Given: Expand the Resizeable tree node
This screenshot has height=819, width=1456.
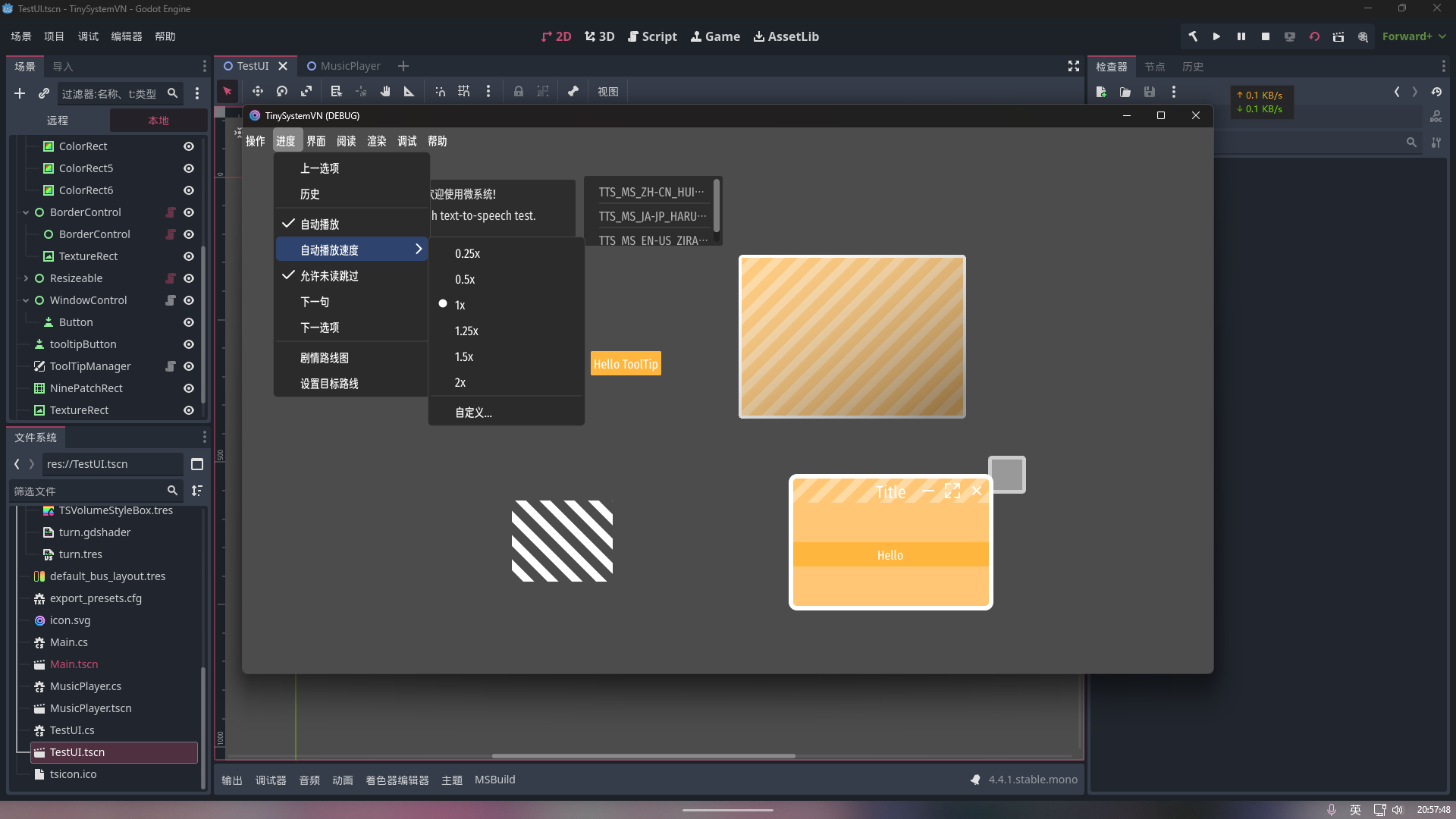Looking at the screenshot, I should click(26, 278).
